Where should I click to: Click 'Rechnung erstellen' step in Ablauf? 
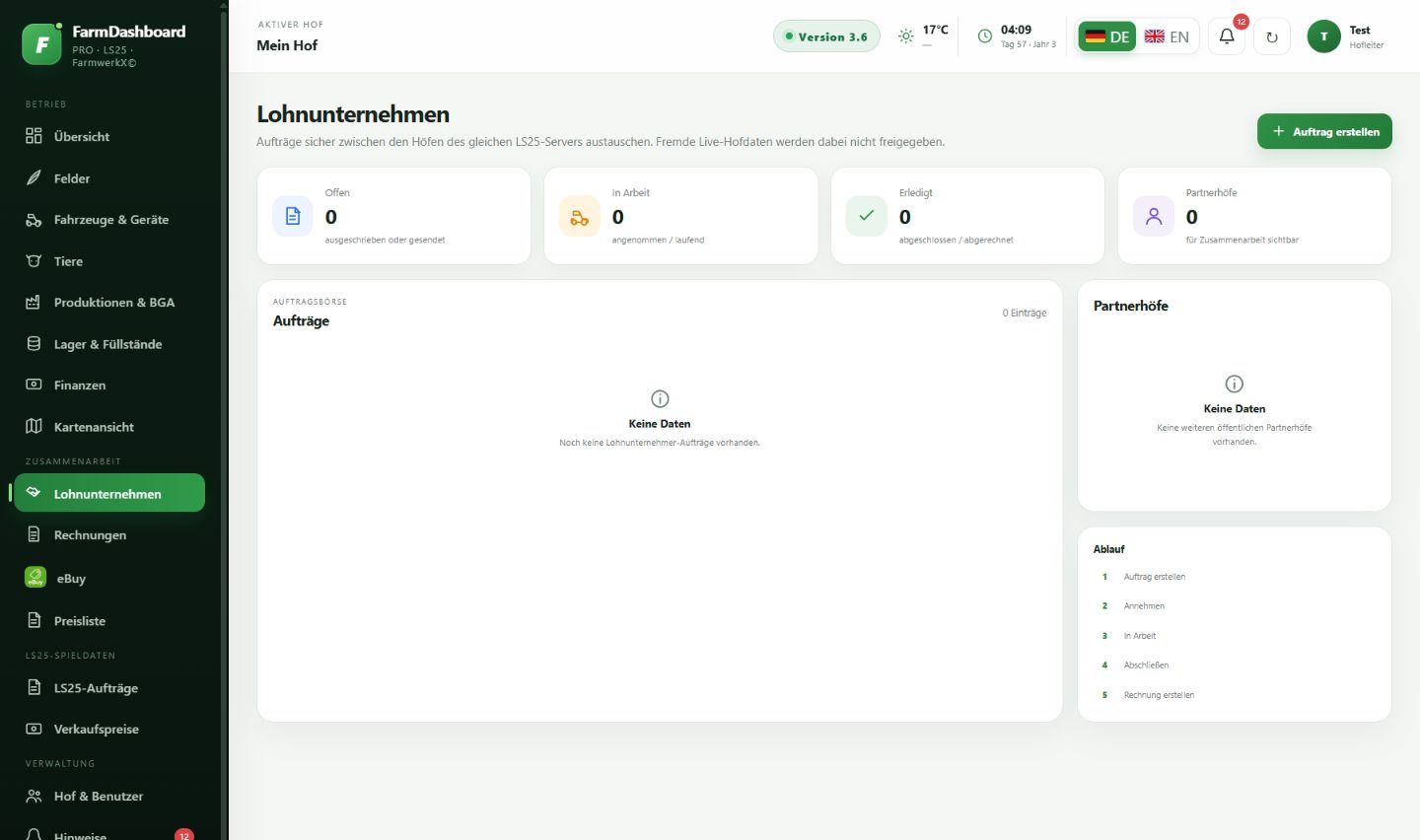click(x=1159, y=695)
